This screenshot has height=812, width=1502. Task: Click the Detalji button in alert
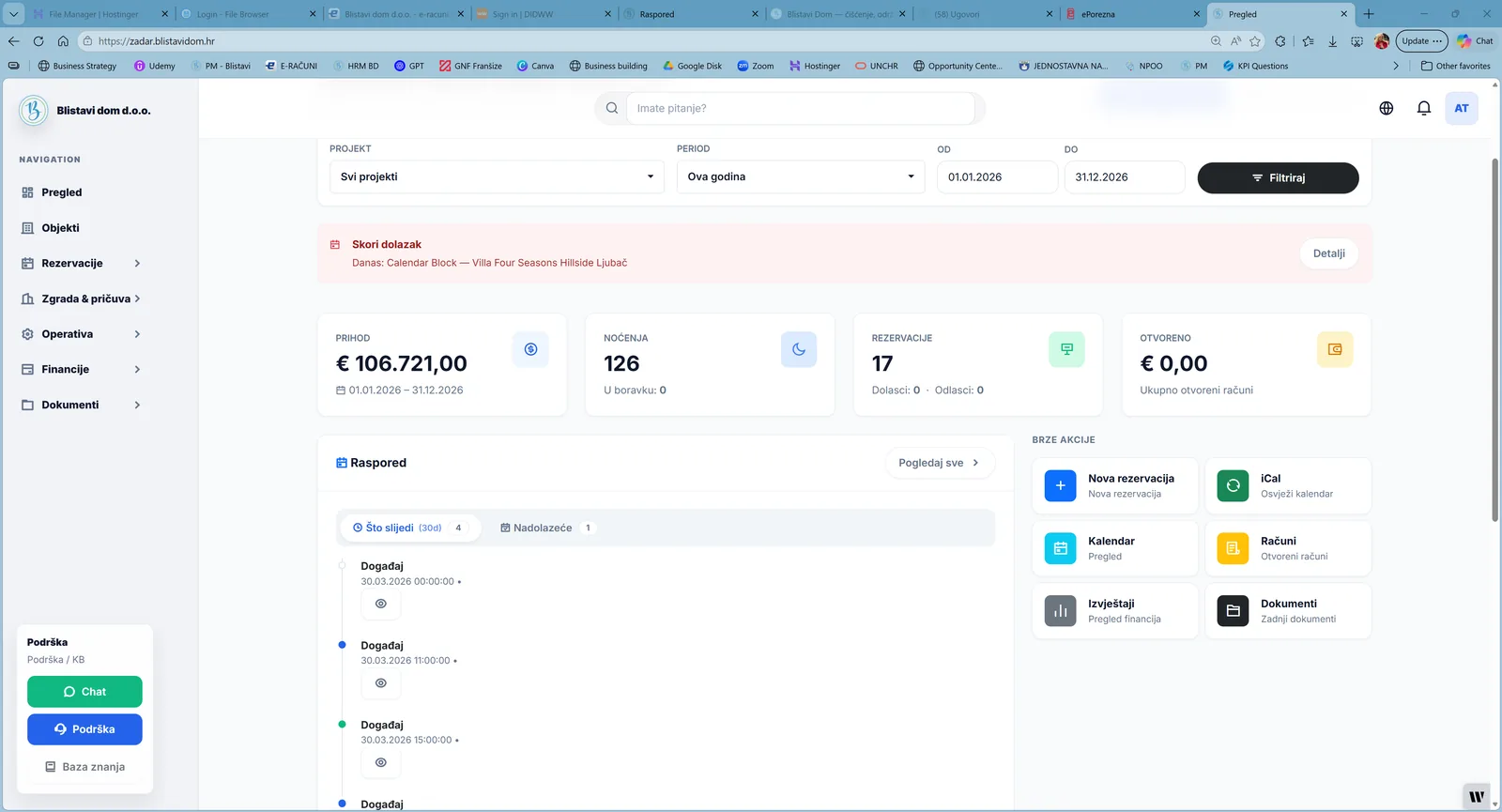coord(1328,253)
